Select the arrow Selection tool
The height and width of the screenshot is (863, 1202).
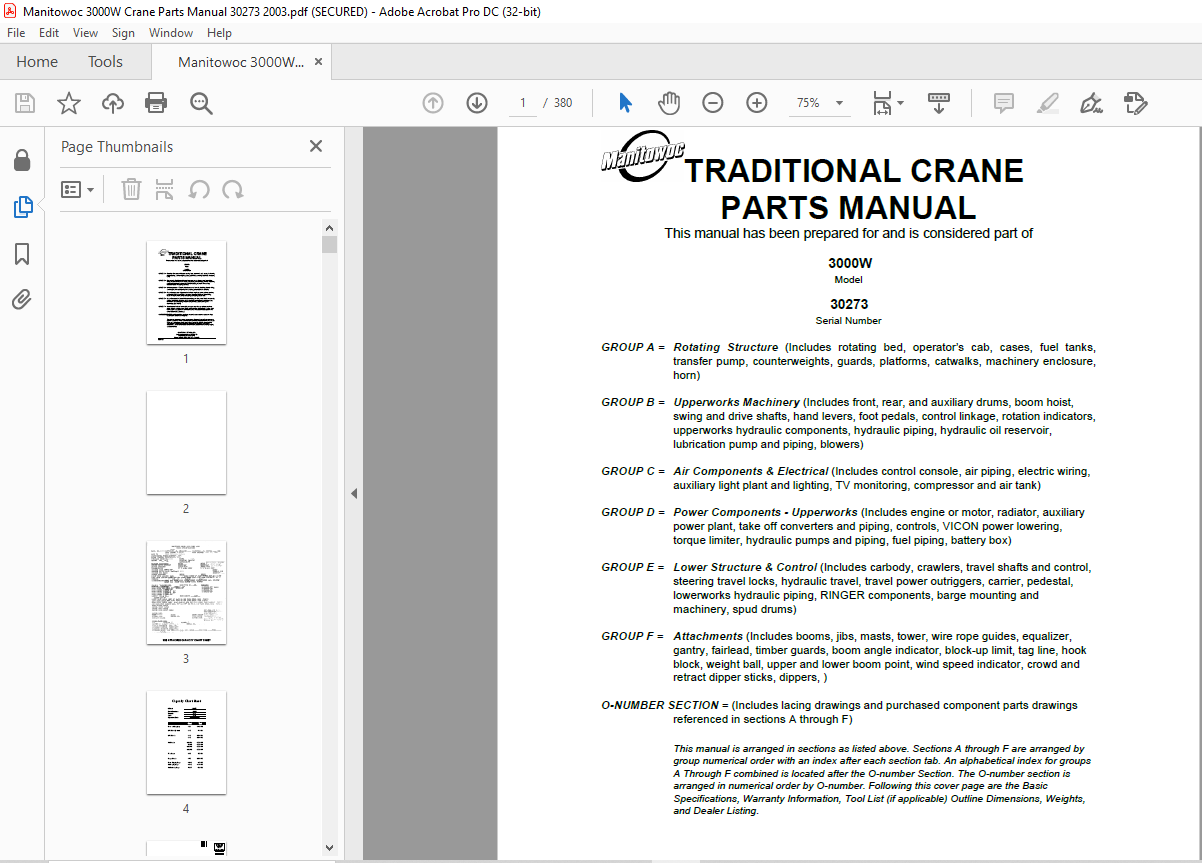tap(626, 103)
